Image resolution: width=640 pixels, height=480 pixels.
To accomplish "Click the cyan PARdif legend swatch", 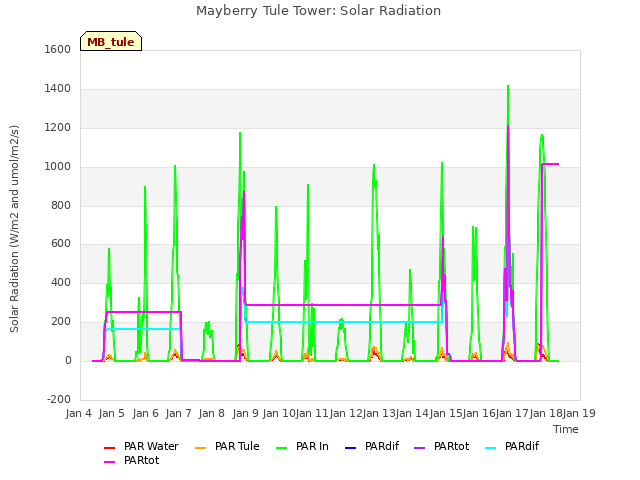I will click(x=491, y=448).
